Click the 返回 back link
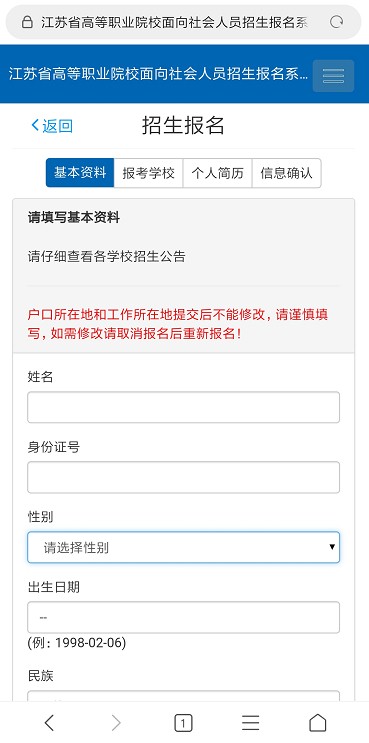Image resolution: width=369 pixels, height=743 pixels. (52, 126)
